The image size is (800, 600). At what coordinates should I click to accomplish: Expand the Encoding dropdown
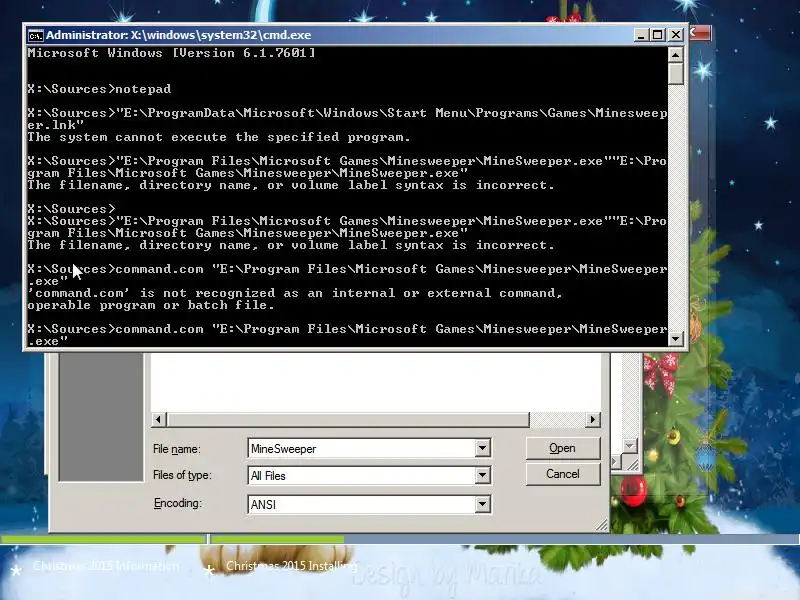482,504
